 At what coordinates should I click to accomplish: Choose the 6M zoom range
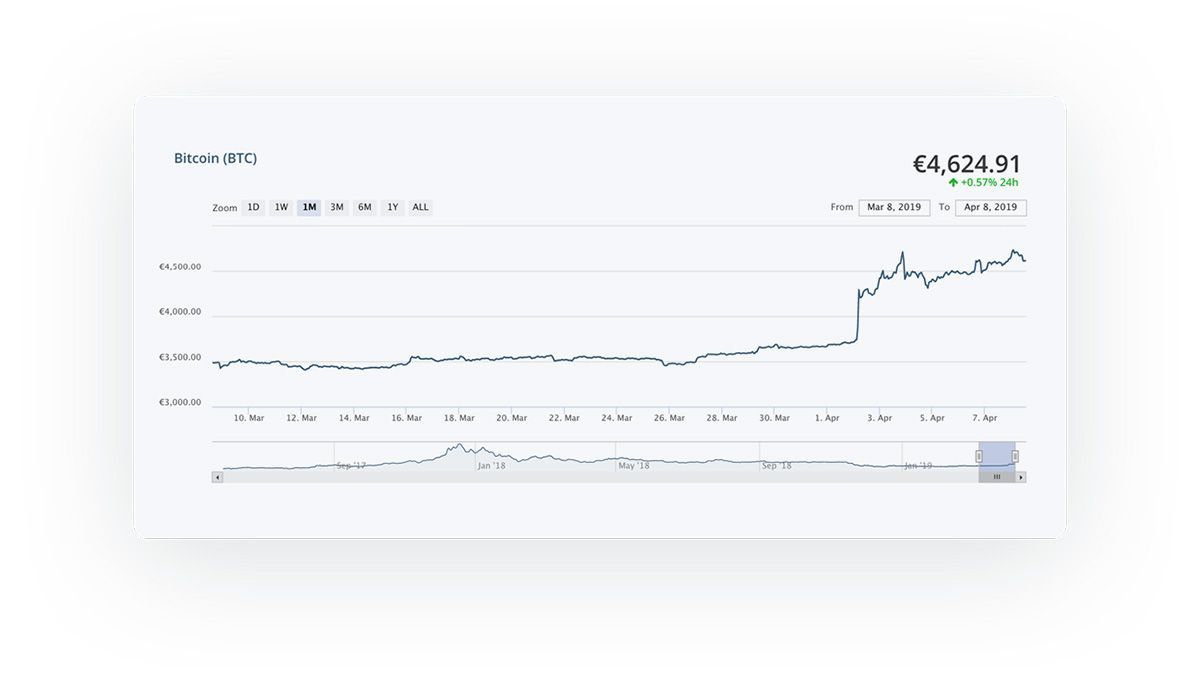[365, 207]
